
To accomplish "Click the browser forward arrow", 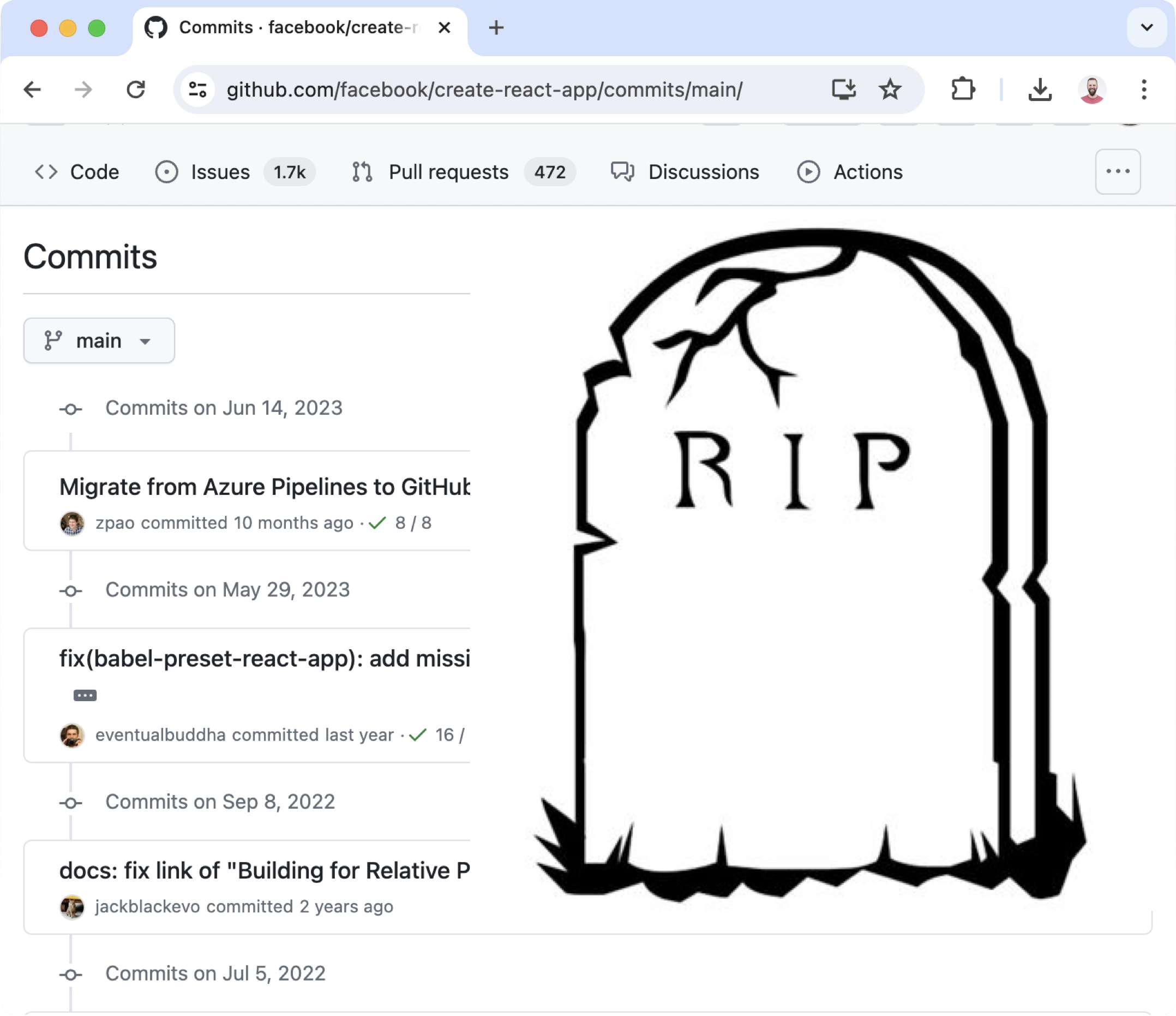I will (83, 89).
